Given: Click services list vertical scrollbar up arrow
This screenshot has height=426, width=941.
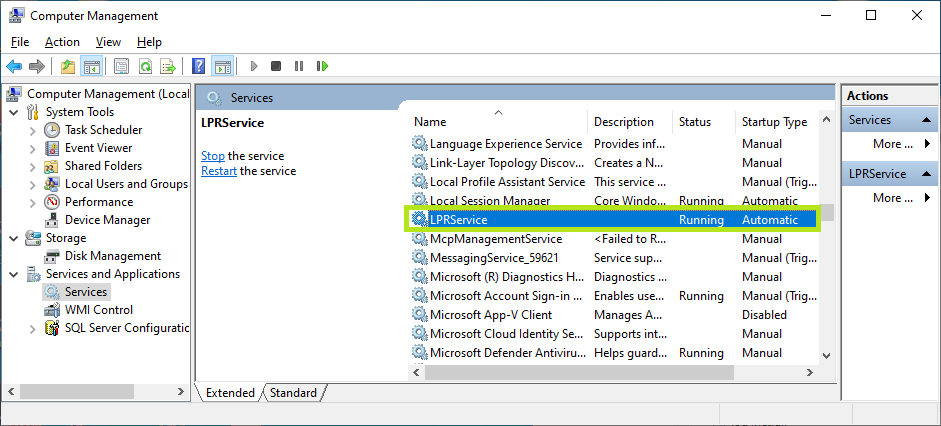Looking at the screenshot, I should [826, 120].
